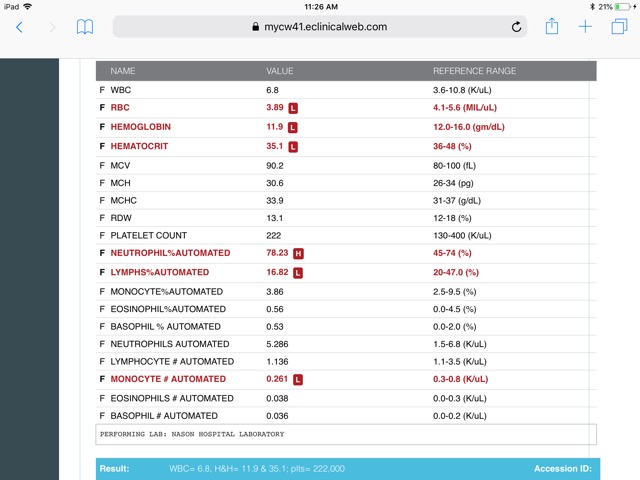The height and width of the screenshot is (480, 640).
Task: Tap the mycw41.eclinicalweb.com address bar
Action: (x=320, y=27)
